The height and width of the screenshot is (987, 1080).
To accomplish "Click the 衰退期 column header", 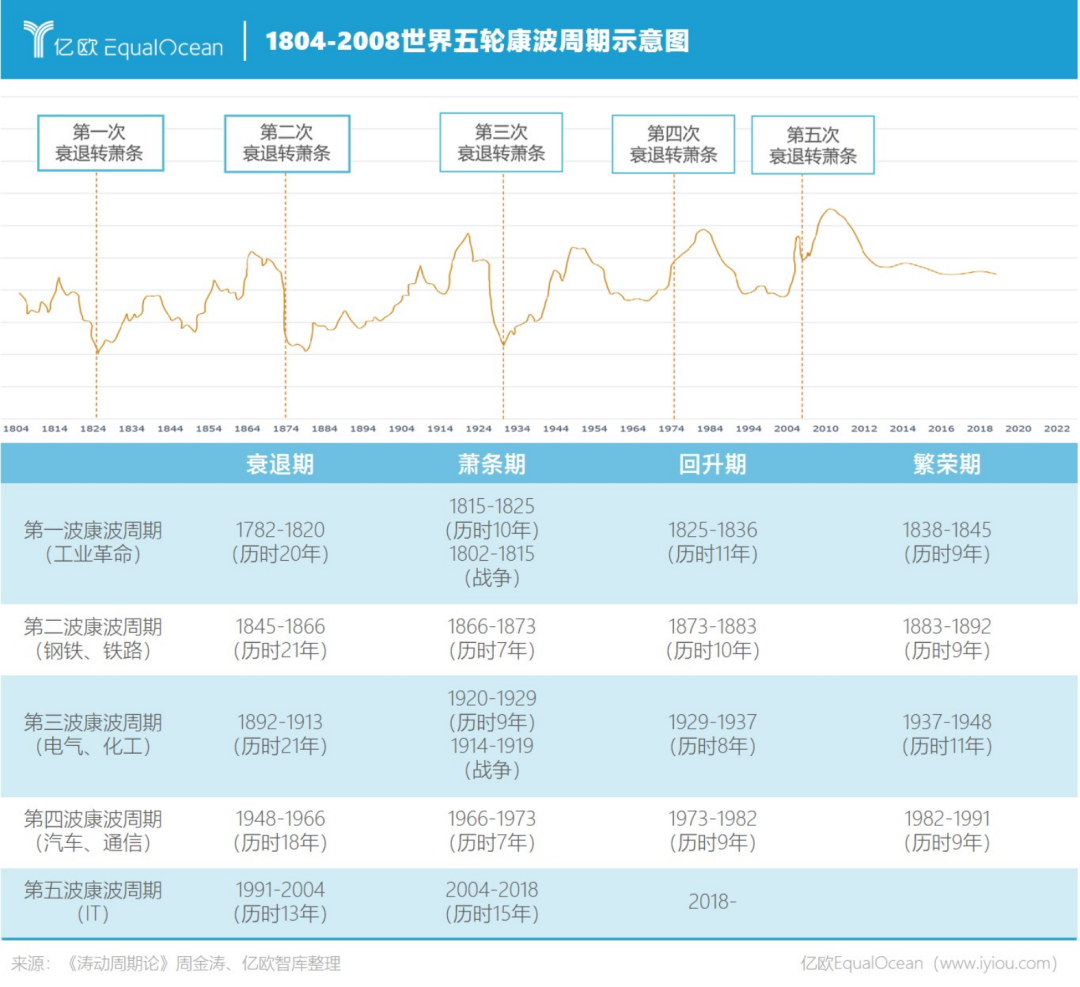I will [280, 464].
